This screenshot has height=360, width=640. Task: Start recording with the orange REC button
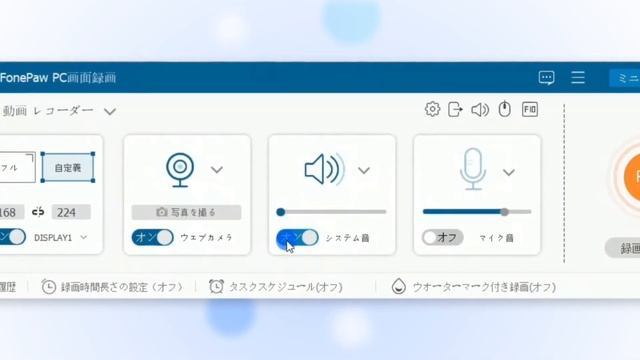[x=631, y=177]
